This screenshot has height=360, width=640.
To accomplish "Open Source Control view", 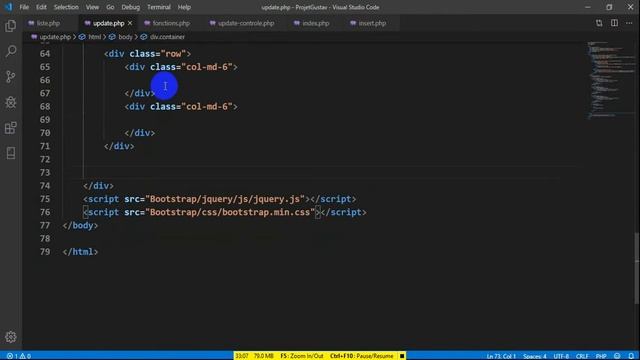I will click(11, 77).
